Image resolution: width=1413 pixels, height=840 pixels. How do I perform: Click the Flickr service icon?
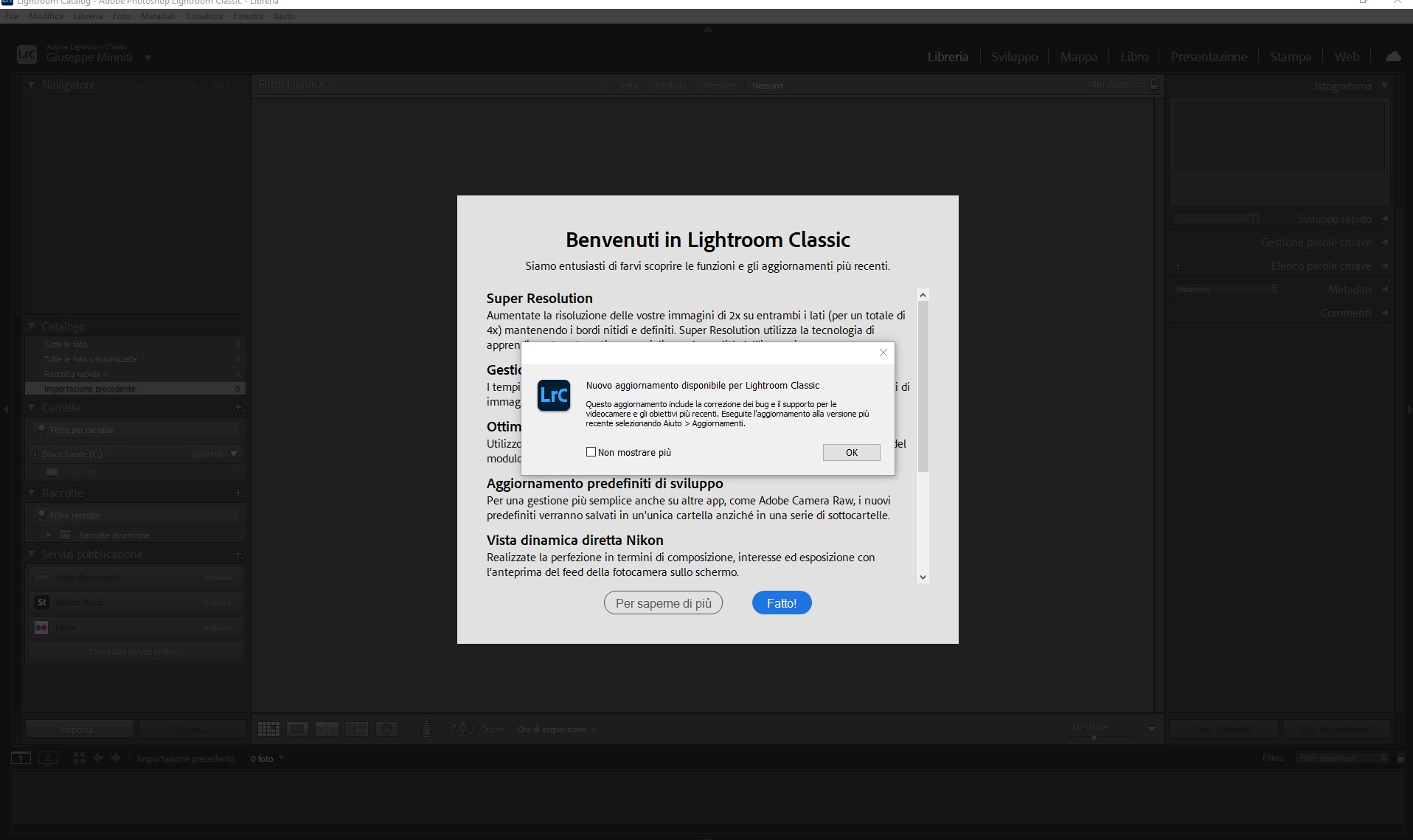[42, 628]
